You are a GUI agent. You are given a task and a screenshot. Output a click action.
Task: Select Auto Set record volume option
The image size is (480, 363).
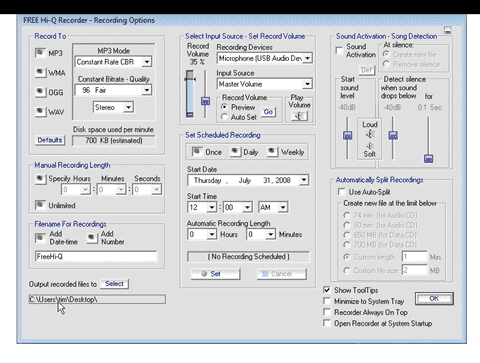click(224, 117)
